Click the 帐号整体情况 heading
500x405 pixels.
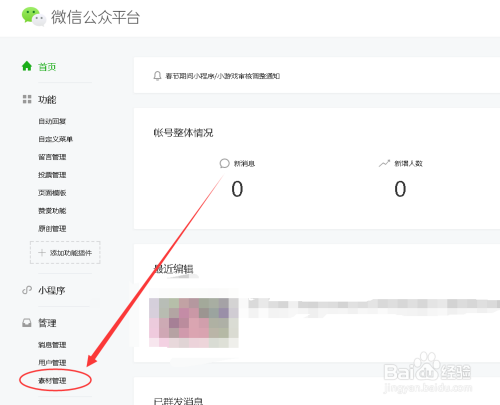pyautogui.click(x=183, y=133)
